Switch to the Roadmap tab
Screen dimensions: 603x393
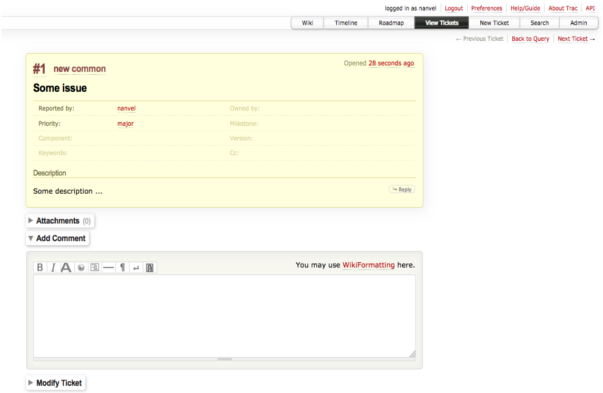[x=391, y=23]
